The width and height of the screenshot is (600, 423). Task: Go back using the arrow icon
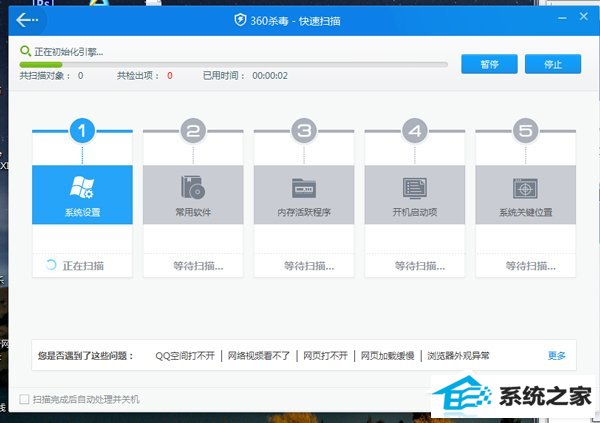click(27, 20)
